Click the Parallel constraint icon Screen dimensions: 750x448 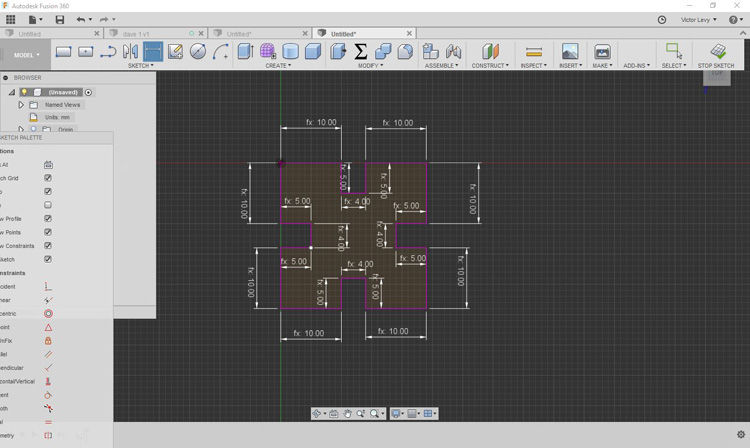tap(48, 354)
